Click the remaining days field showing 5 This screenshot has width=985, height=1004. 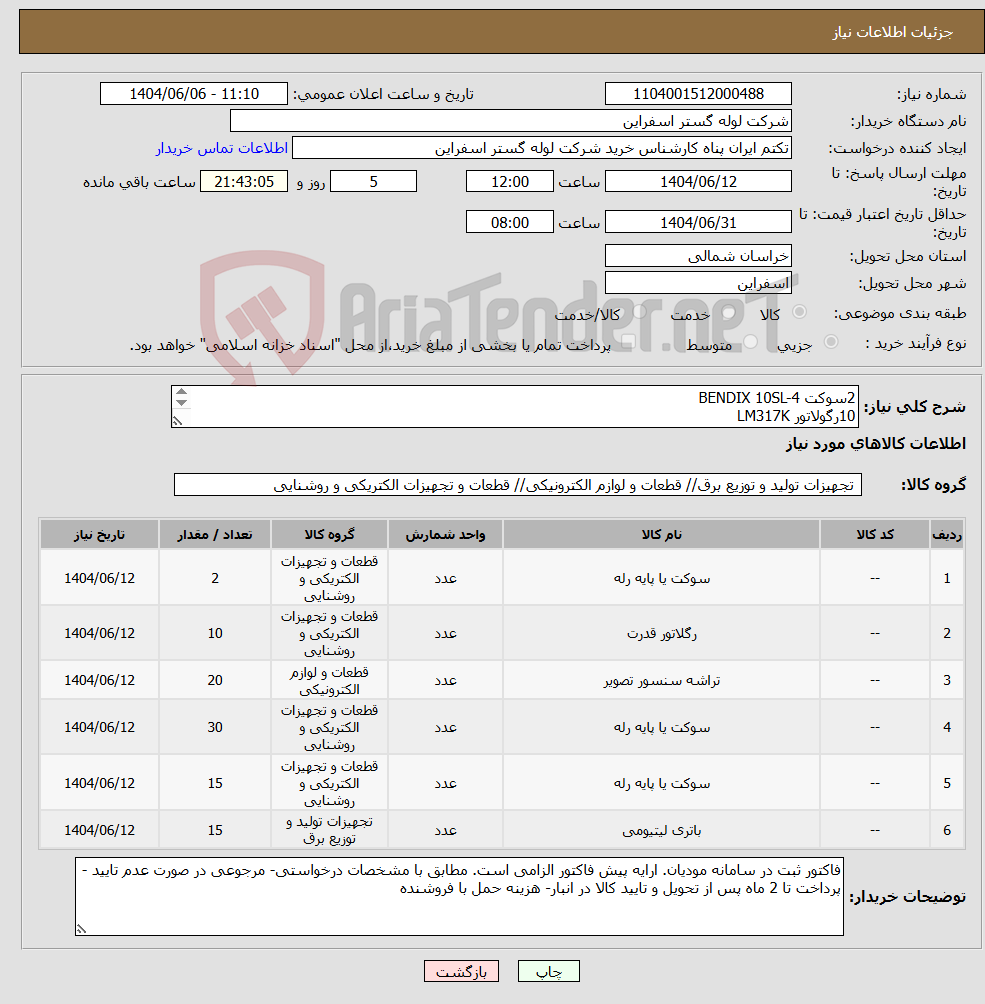[x=373, y=181]
